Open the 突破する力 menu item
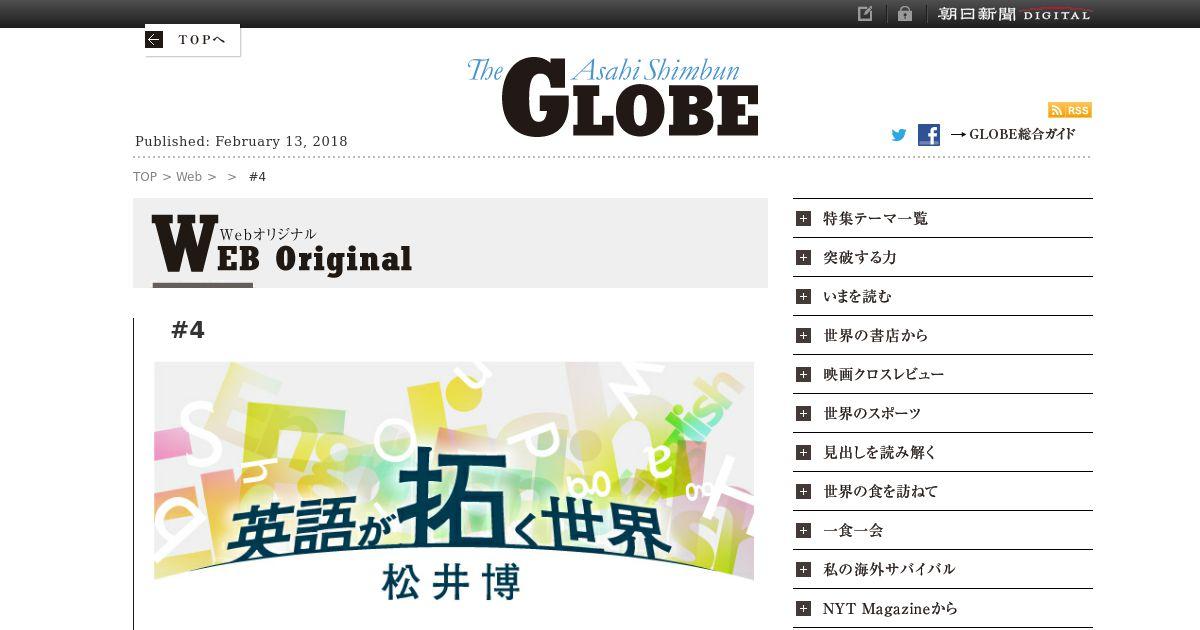This screenshot has width=1200, height=630. coord(943,258)
